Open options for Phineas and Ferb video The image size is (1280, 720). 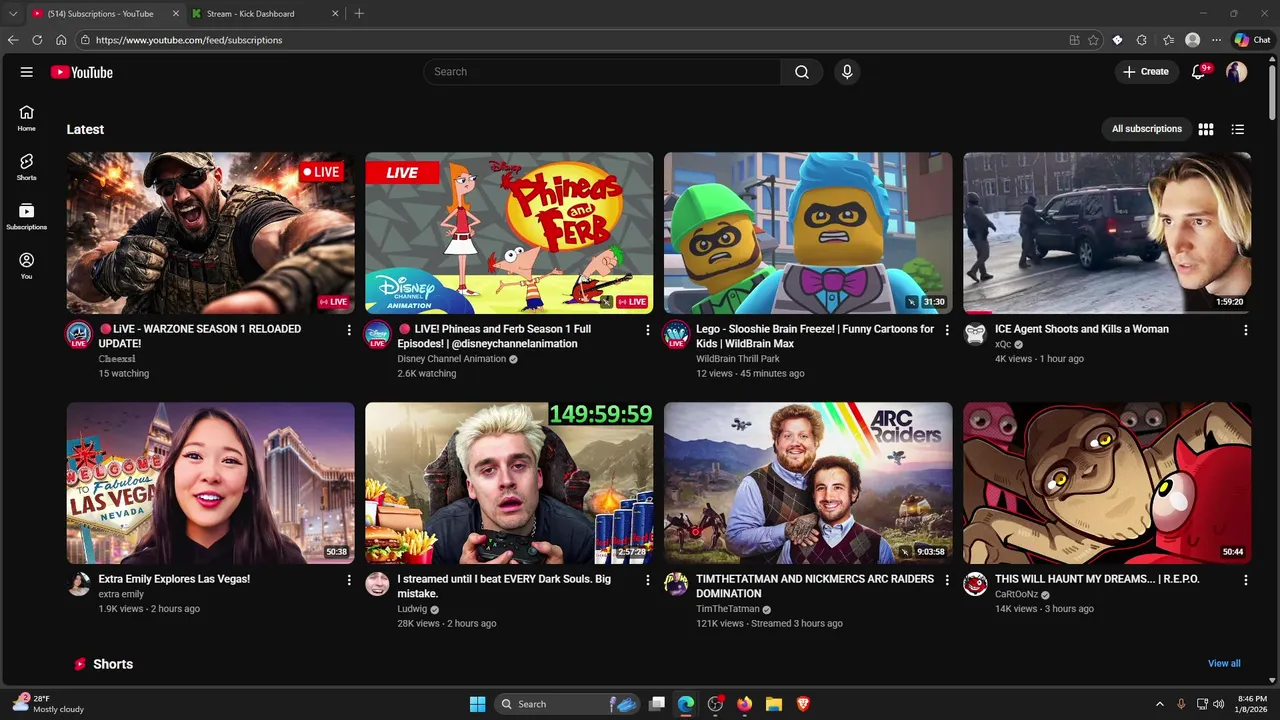[647, 330]
